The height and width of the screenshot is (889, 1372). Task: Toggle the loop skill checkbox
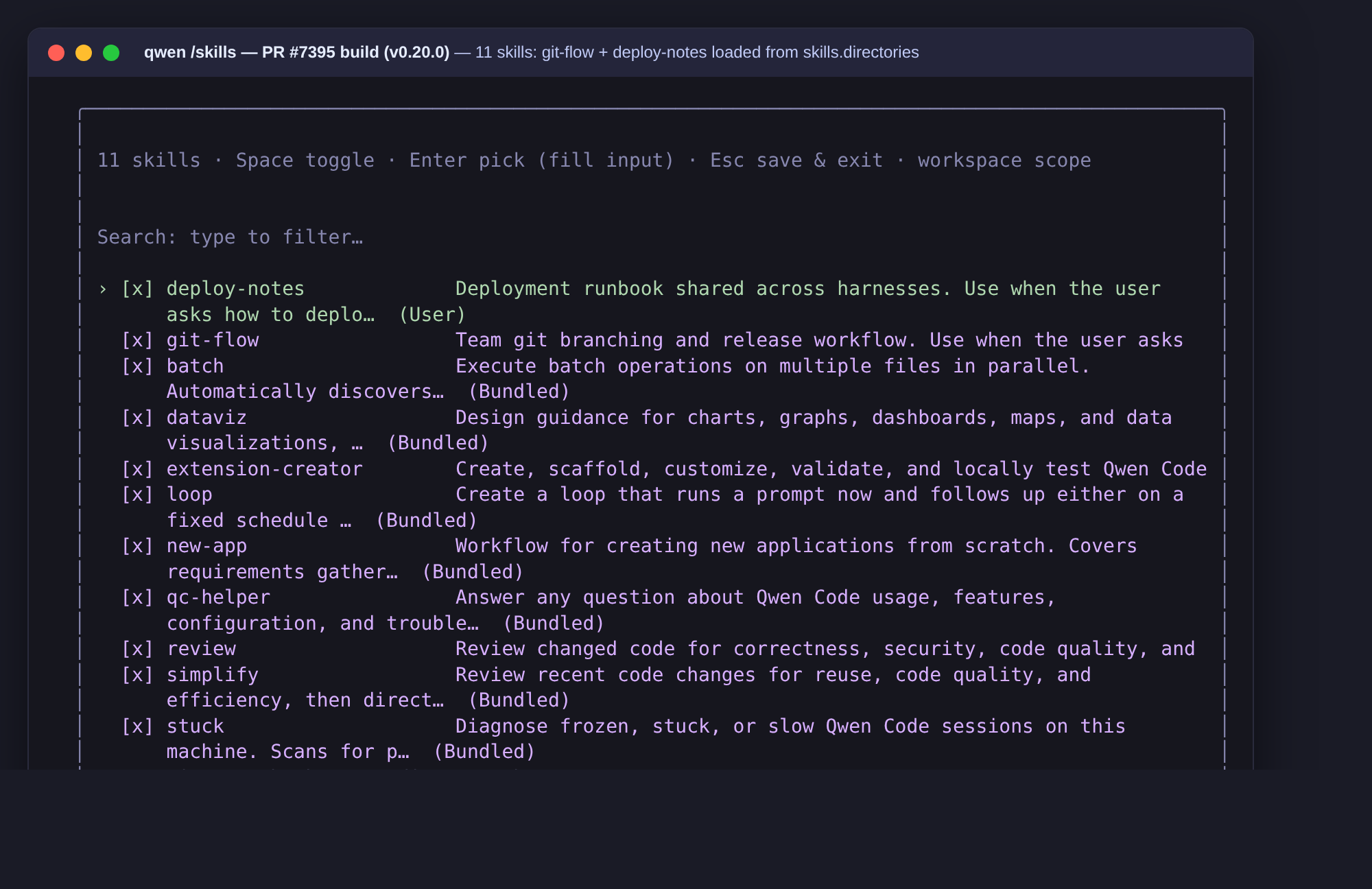tap(137, 495)
